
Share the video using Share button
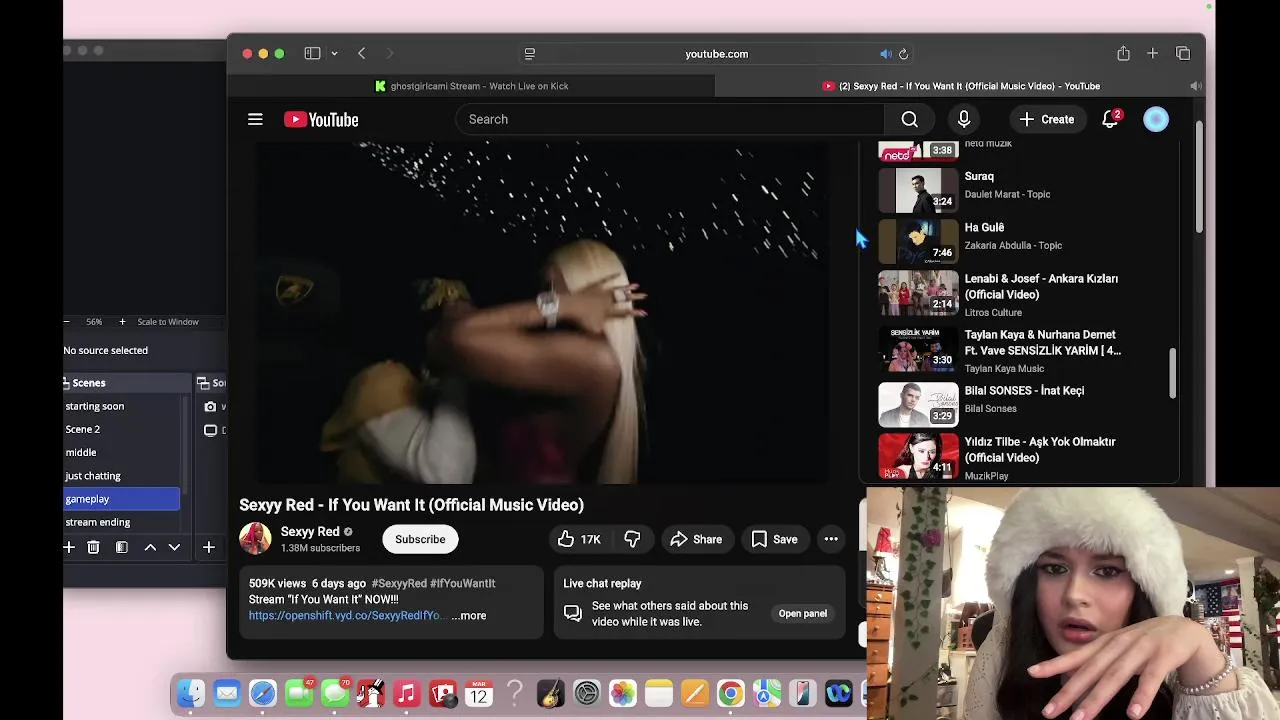(696, 539)
